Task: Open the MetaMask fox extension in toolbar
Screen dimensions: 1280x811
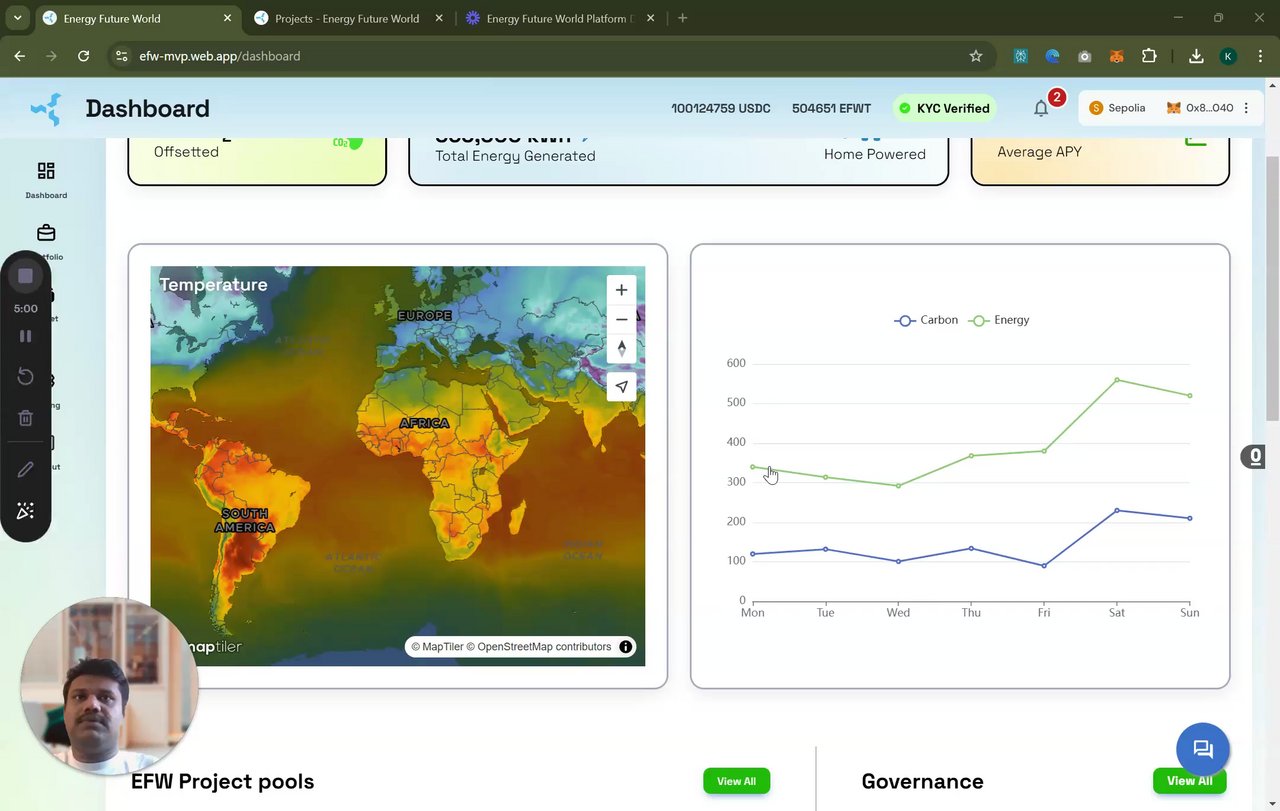Action: point(1117,56)
